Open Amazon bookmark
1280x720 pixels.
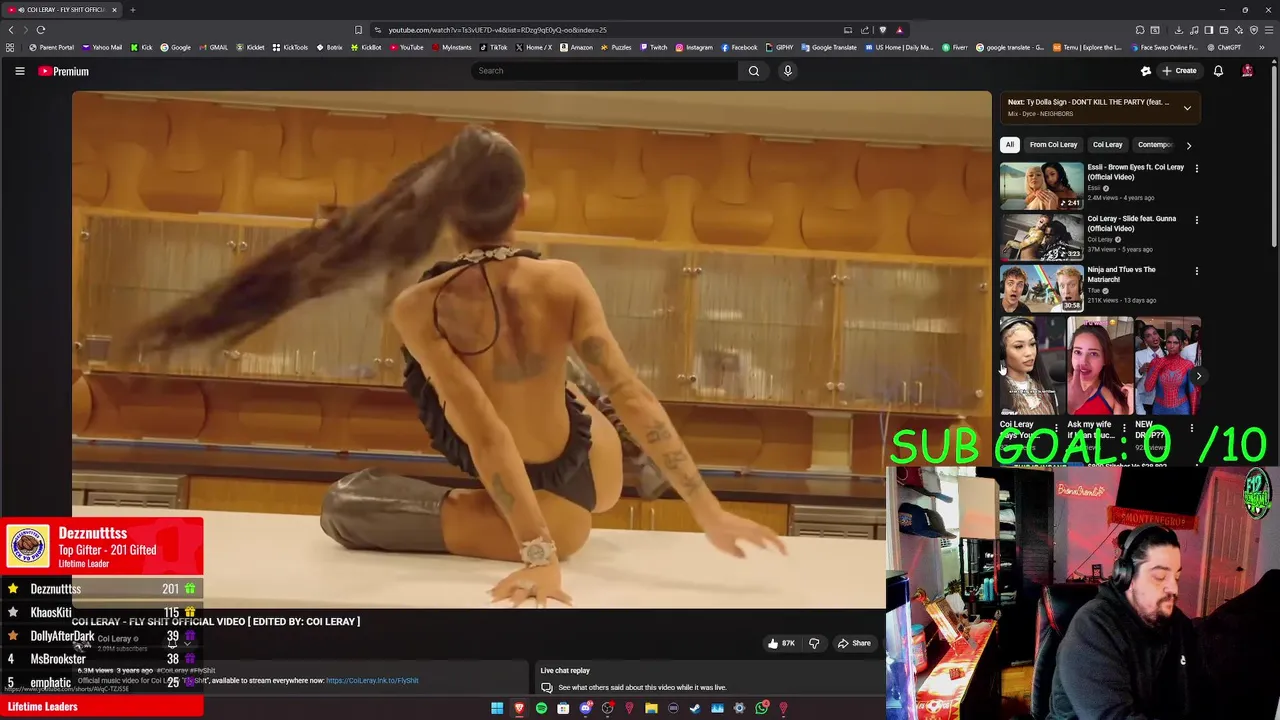coord(576,47)
